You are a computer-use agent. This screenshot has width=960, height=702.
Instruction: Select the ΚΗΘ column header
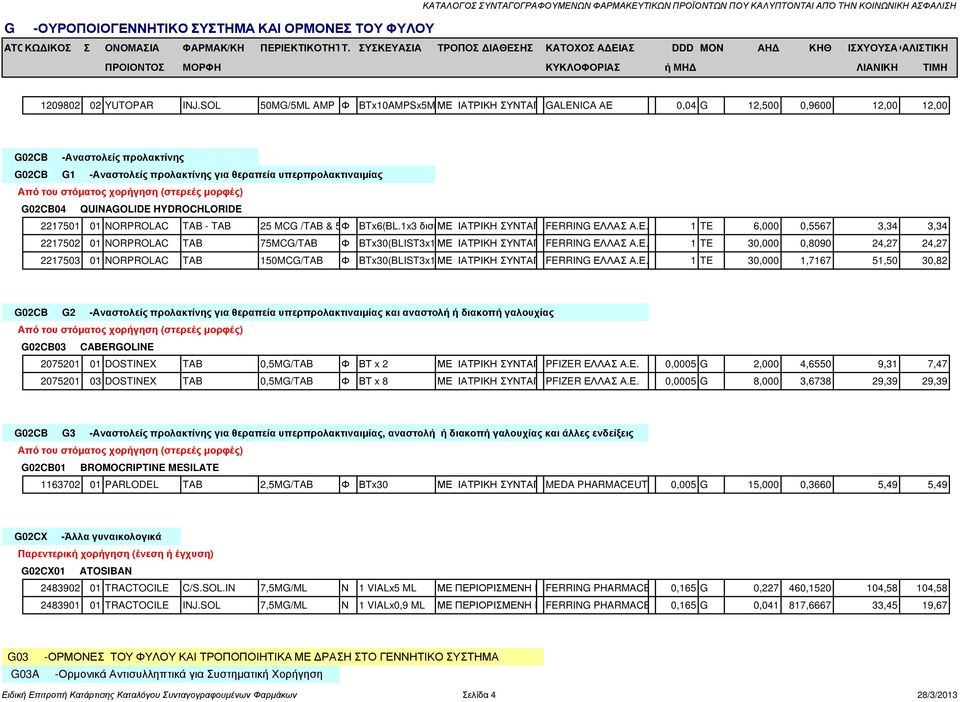pos(820,48)
